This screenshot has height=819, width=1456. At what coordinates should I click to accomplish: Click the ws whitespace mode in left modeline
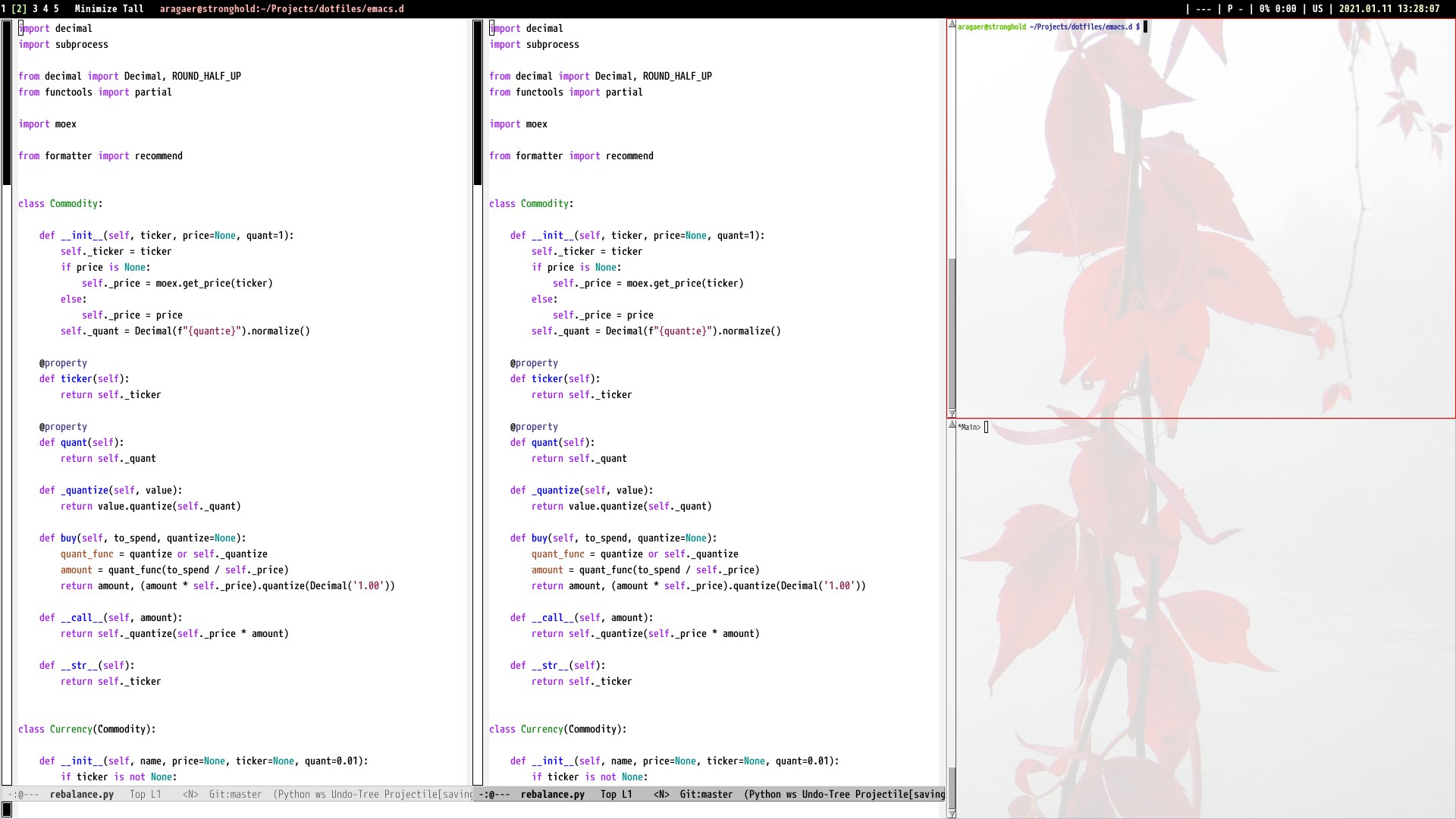[321, 795]
